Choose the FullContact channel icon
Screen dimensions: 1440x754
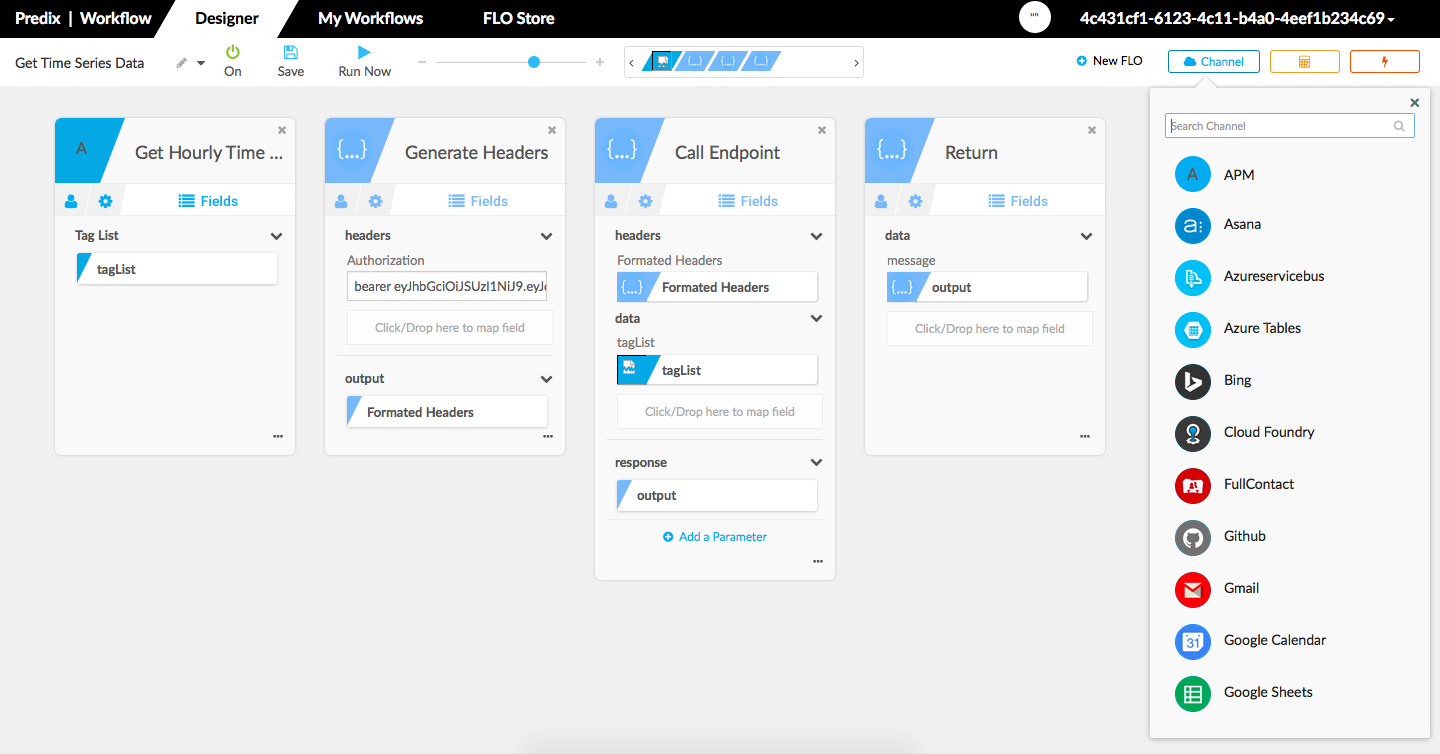(1193, 485)
